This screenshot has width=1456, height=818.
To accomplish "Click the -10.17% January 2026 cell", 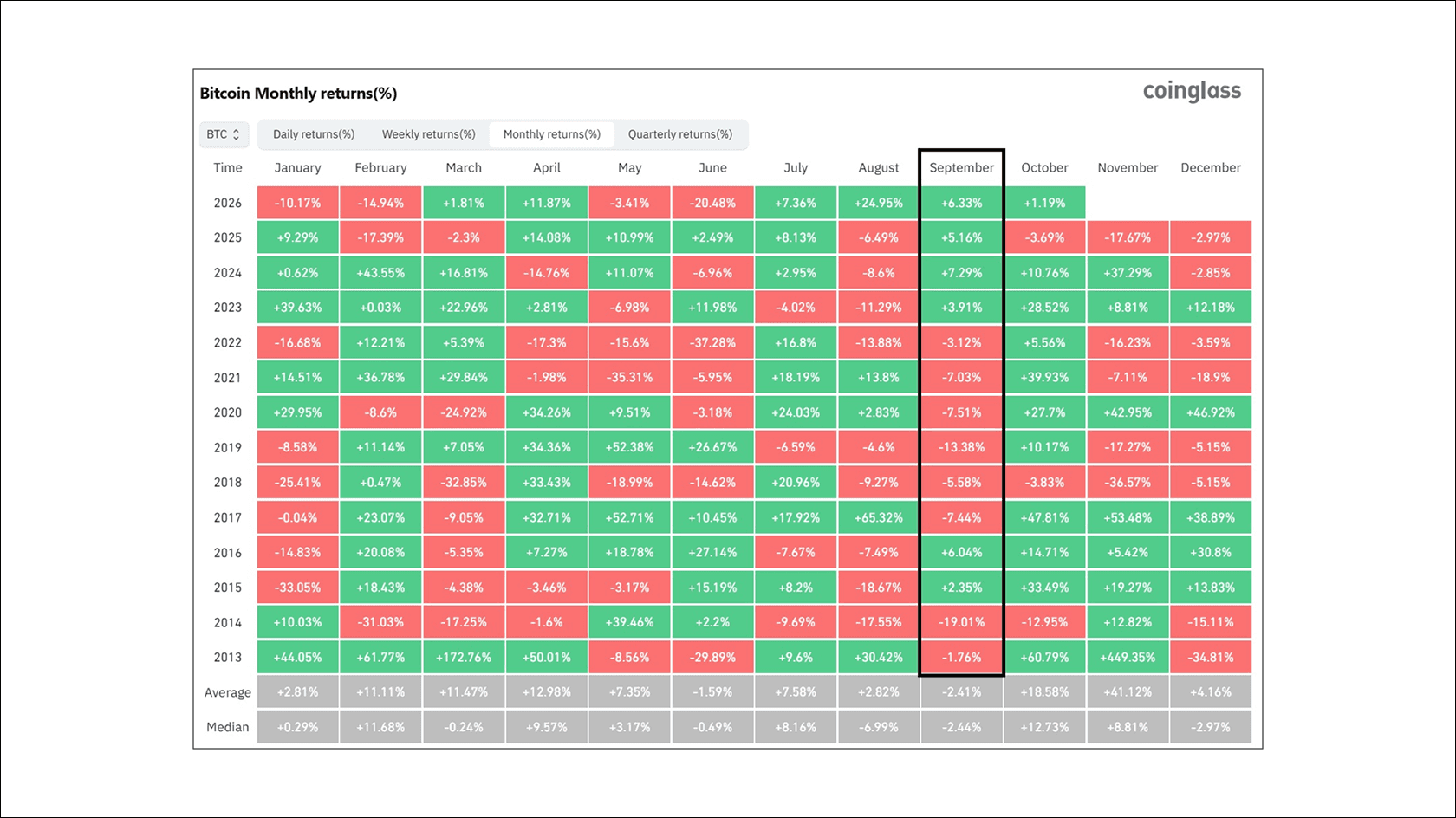I will [x=298, y=203].
